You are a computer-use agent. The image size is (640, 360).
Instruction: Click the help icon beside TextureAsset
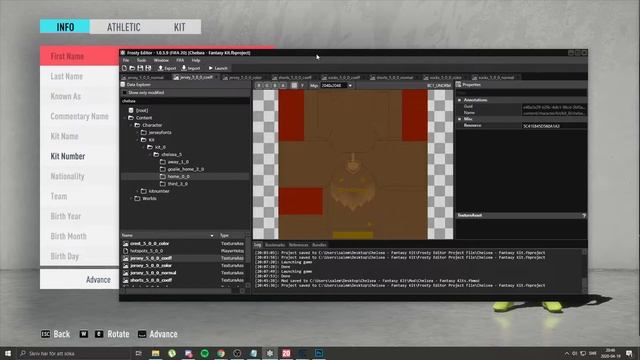click(584, 216)
